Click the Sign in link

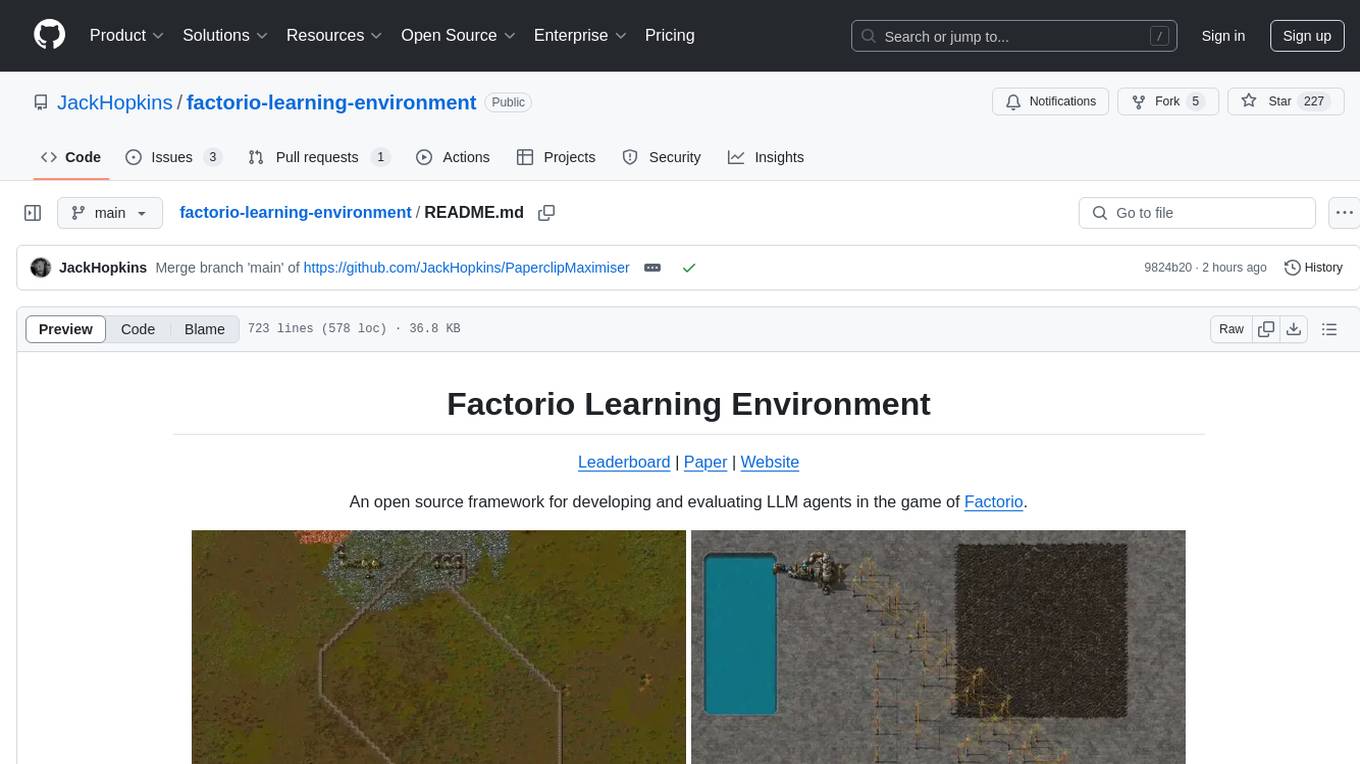pyautogui.click(x=1223, y=36)
